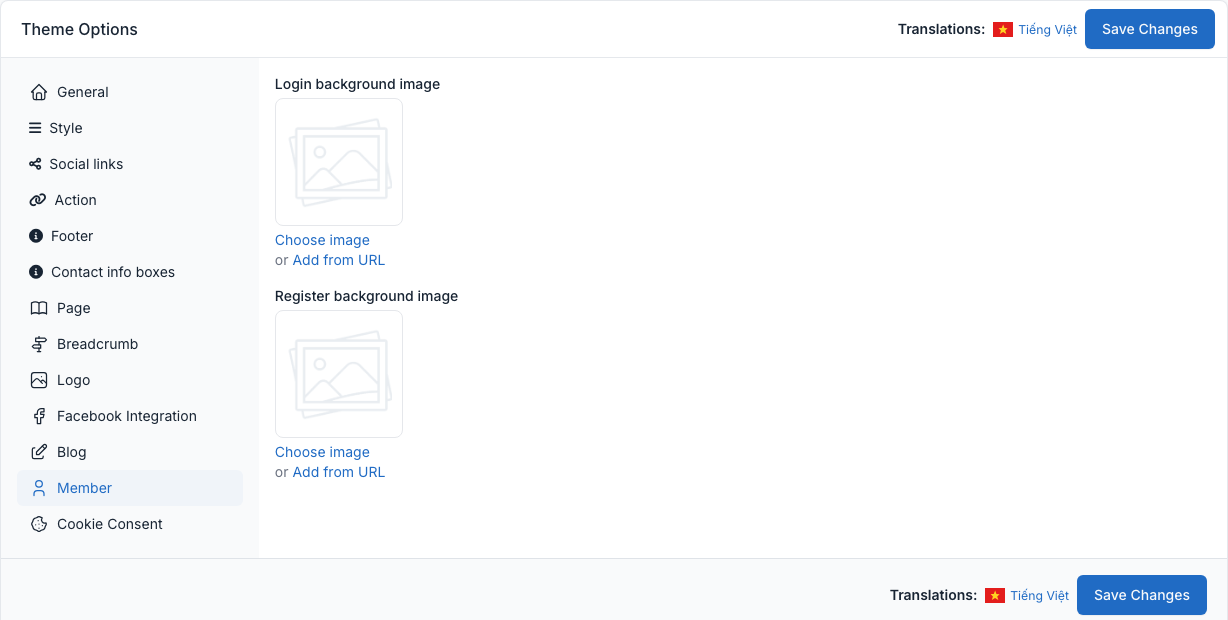The width and height of the screenshot is (1228, 620).
Task: Click the Social links share icon
Action: click(x=35, y=164)
